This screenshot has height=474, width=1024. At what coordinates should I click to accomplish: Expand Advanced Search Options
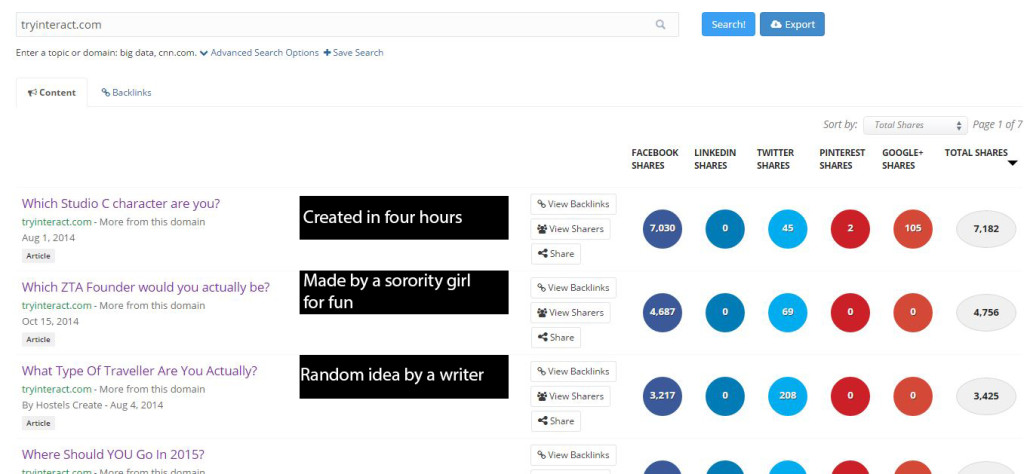259,53
